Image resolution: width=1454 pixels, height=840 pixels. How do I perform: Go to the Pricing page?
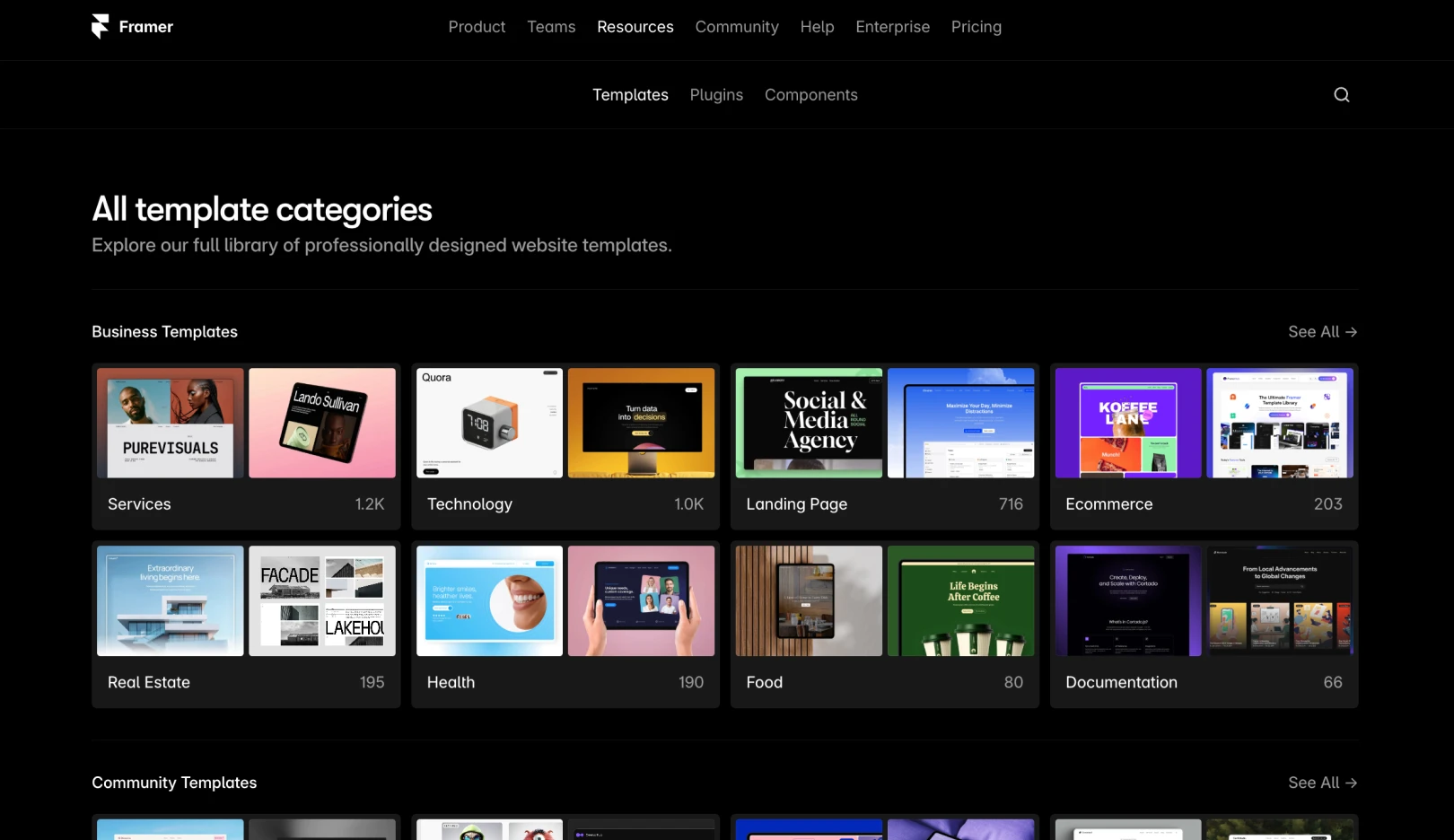977,27
